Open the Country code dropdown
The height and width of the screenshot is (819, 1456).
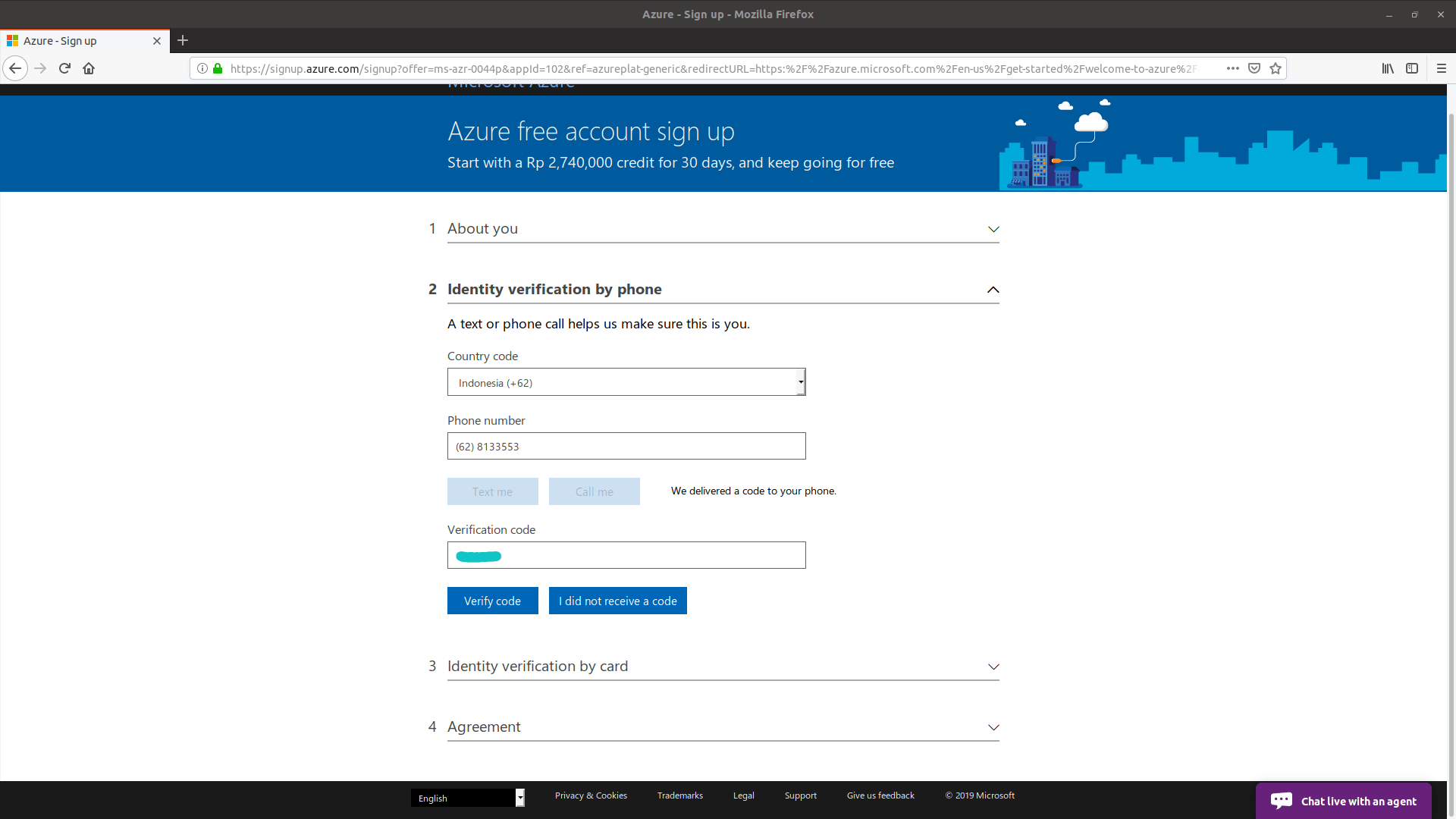click(626, 382)
